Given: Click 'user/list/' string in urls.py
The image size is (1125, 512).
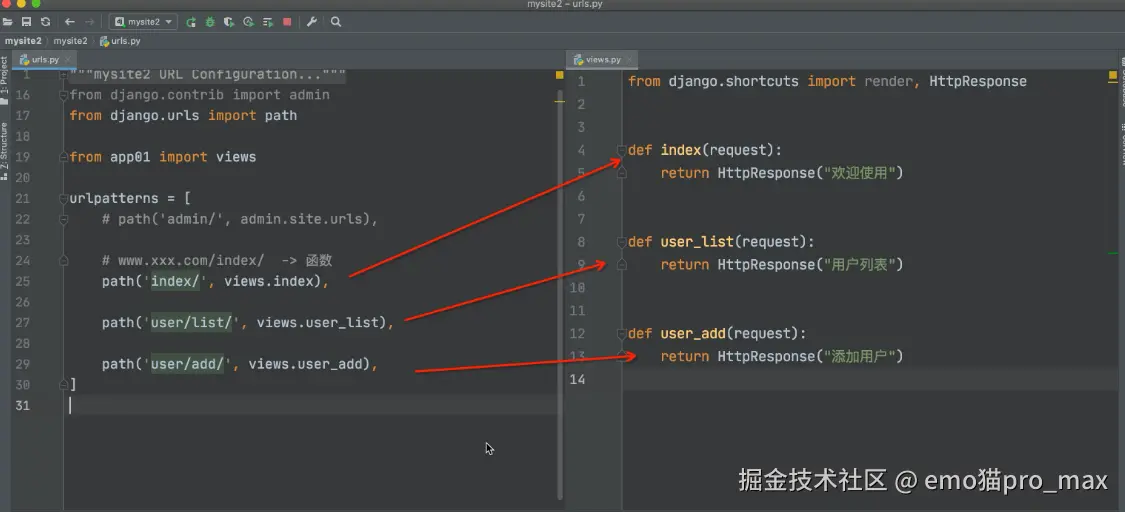Looking at the screenshot, I should click(x=192, y=323).
